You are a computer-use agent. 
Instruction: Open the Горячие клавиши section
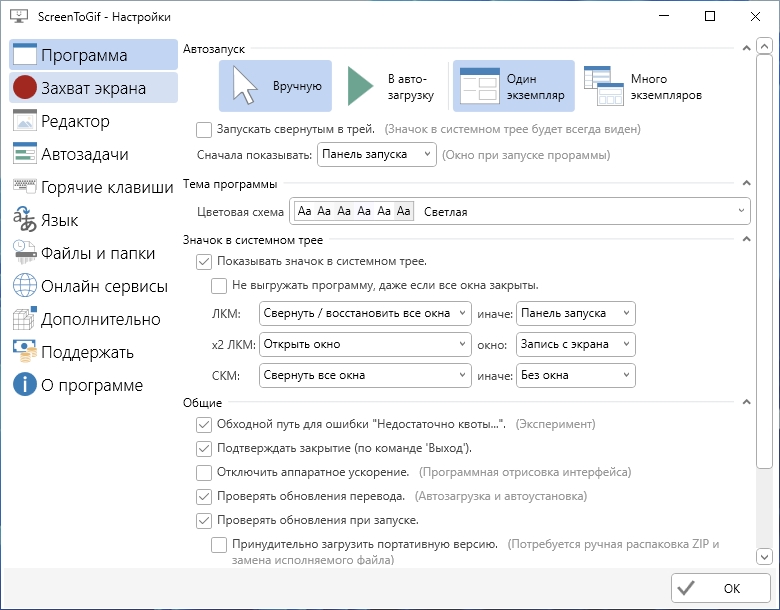(x=93, y=186)
